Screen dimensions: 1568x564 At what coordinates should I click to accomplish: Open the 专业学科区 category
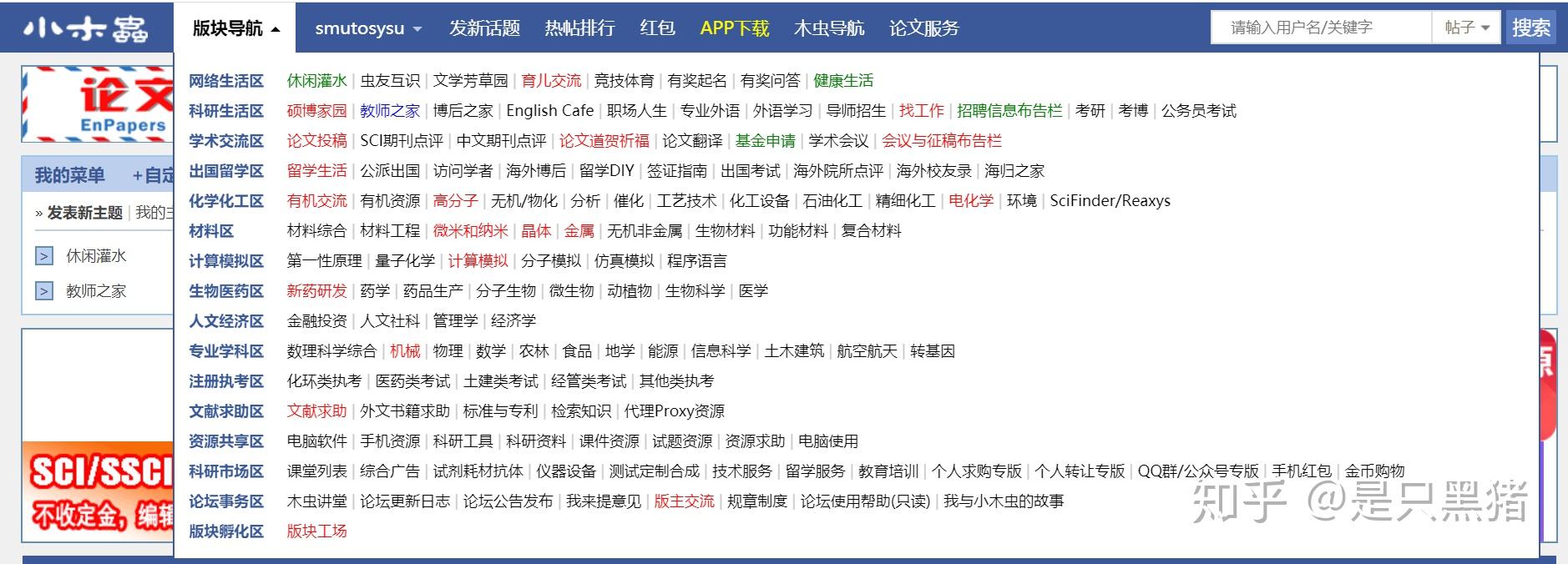pos(226,351)
